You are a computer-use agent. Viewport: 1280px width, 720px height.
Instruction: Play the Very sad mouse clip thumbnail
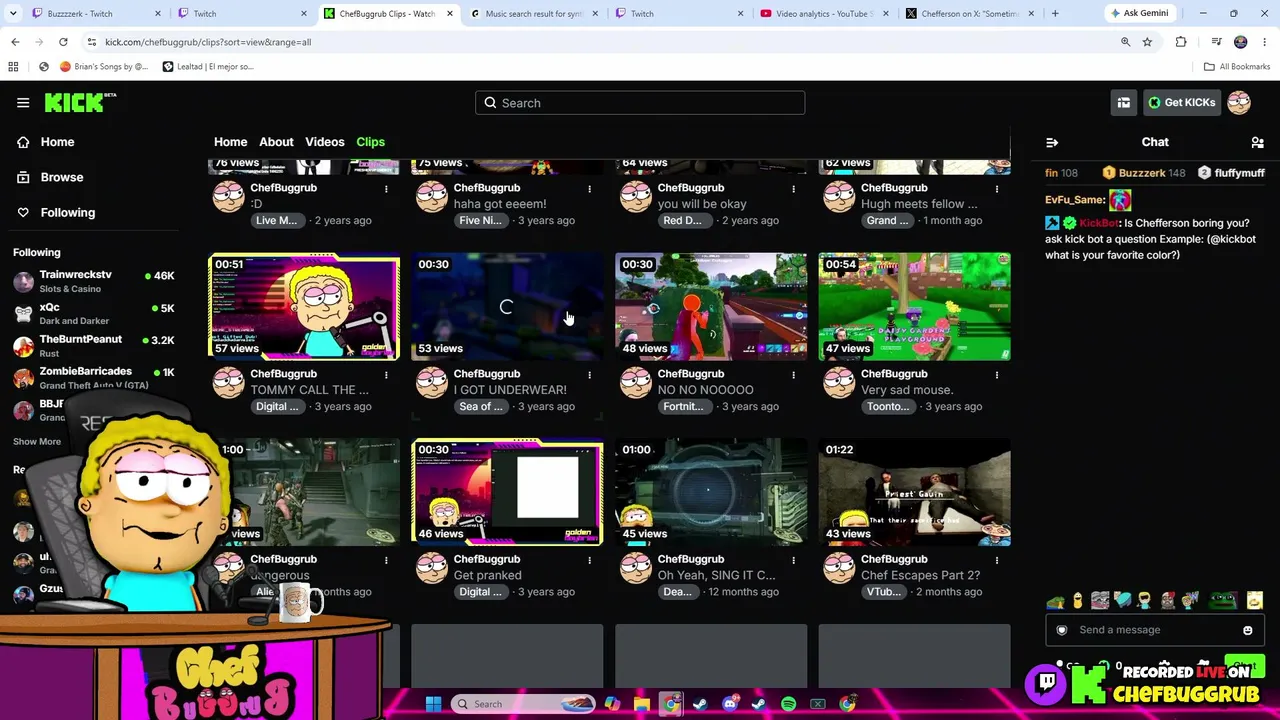(x=914, y=306)
